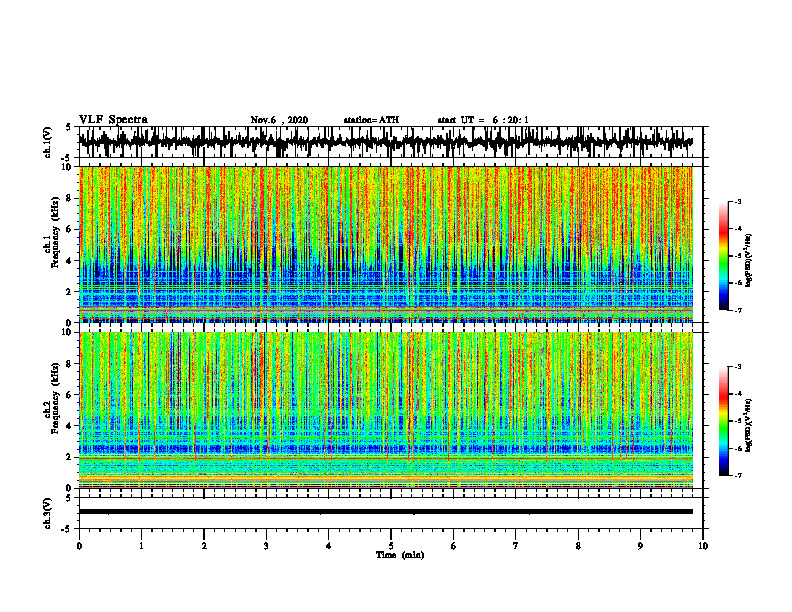Click the "ch.1(V)" axis label

coord(47,143)
